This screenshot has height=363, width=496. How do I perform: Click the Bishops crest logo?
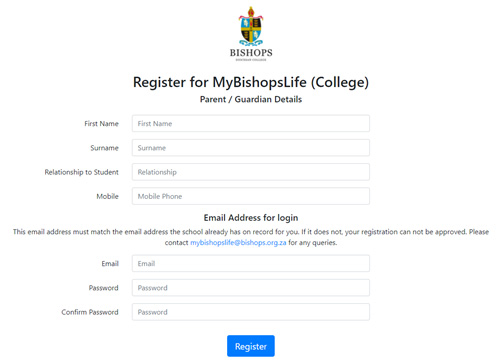pos(251,26)
